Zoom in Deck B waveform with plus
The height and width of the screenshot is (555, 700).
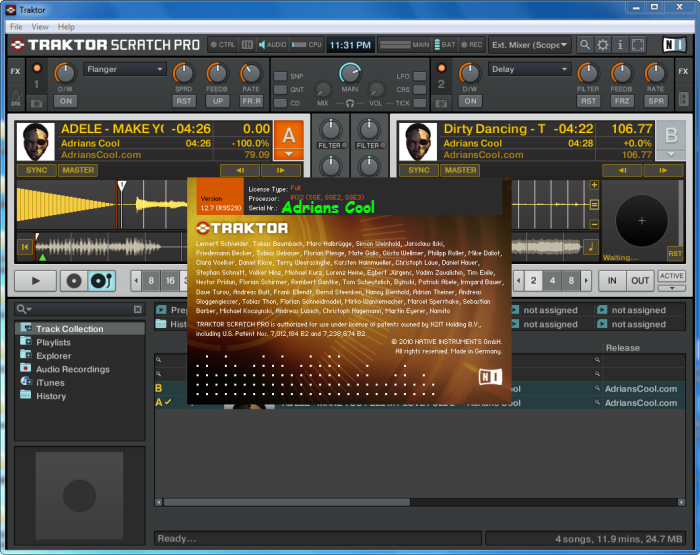[594, 185]
